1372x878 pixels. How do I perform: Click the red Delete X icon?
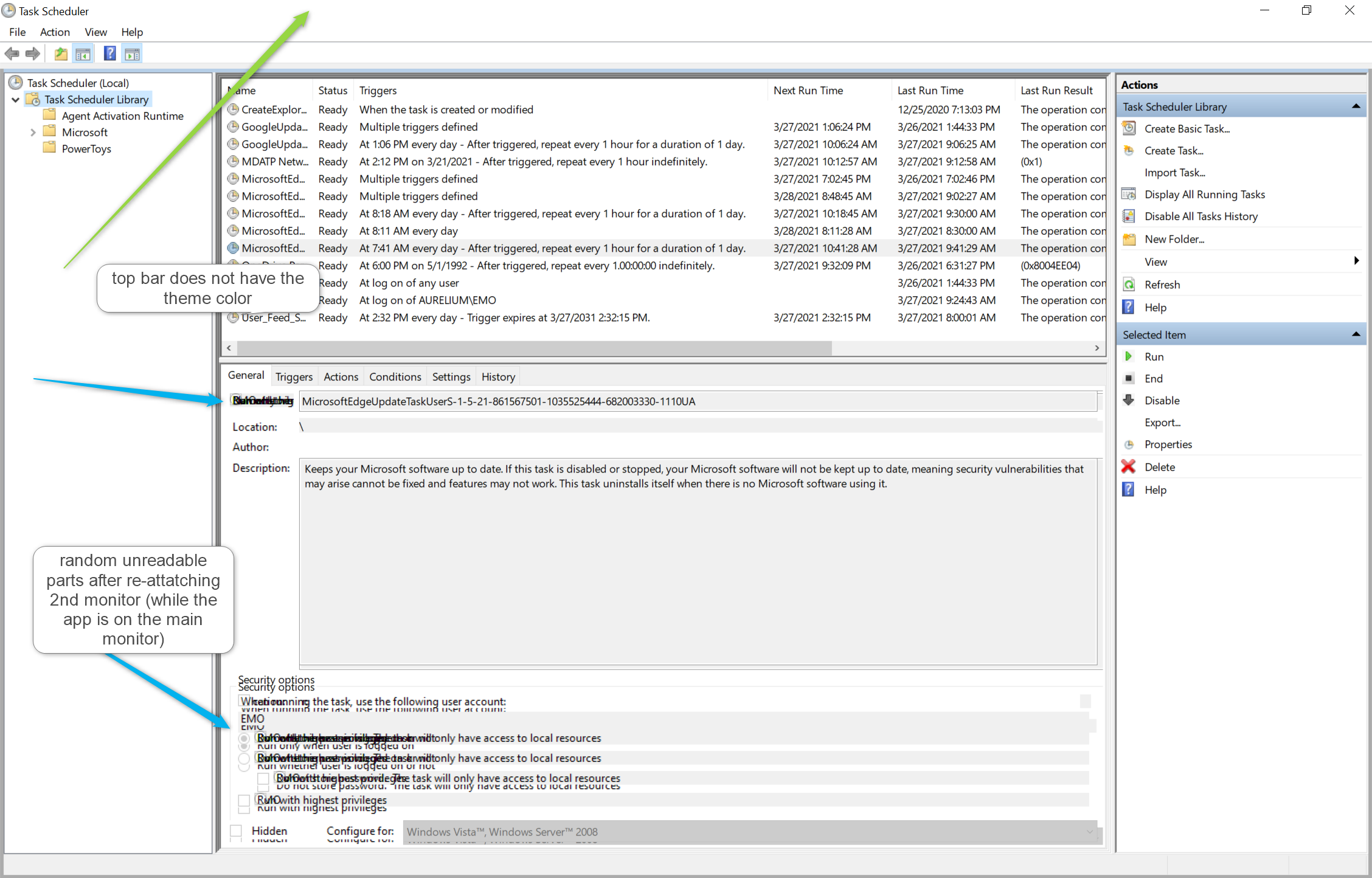[1129, 467]
